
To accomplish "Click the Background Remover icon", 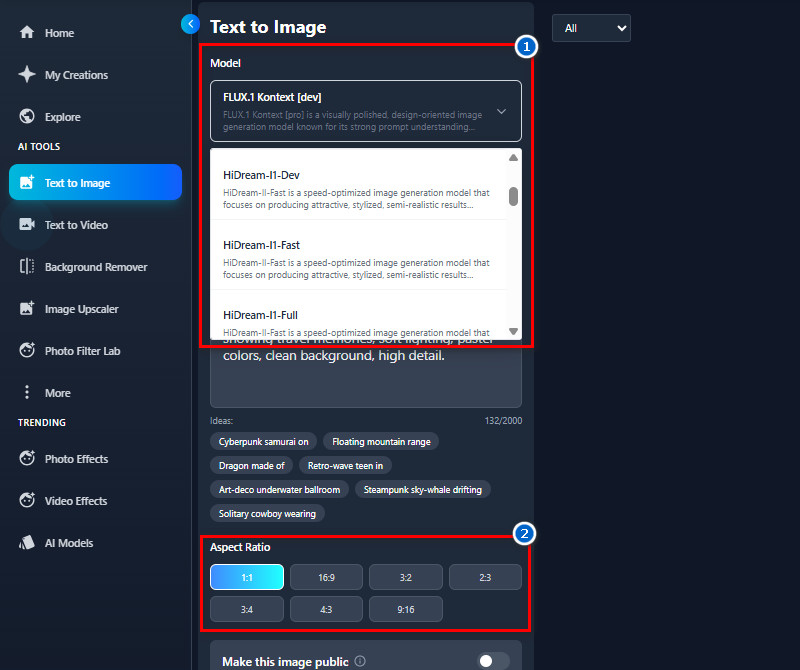I will pyautogui.click(x=27, y=266).
